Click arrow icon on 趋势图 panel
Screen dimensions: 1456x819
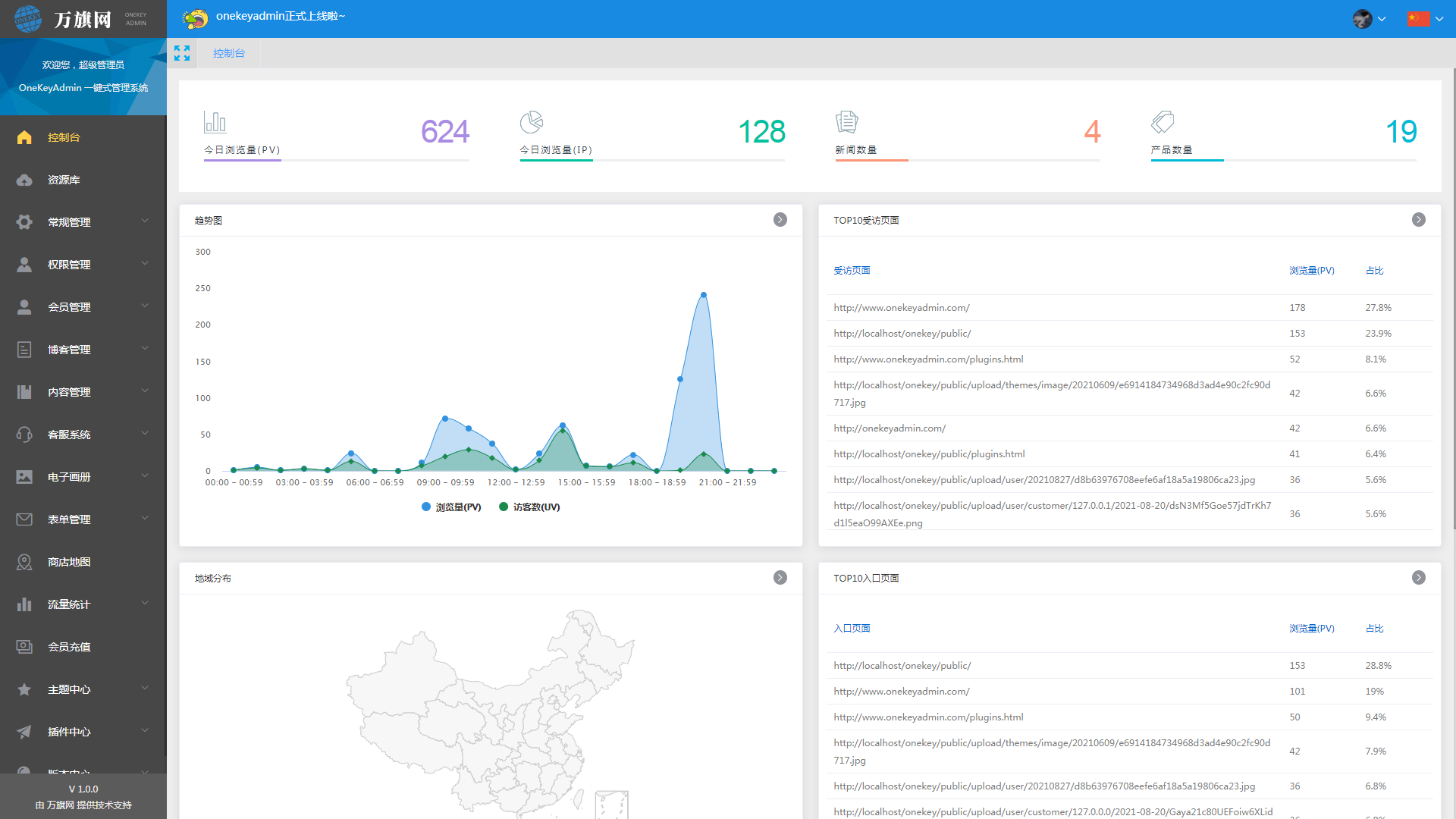[780, 220]
